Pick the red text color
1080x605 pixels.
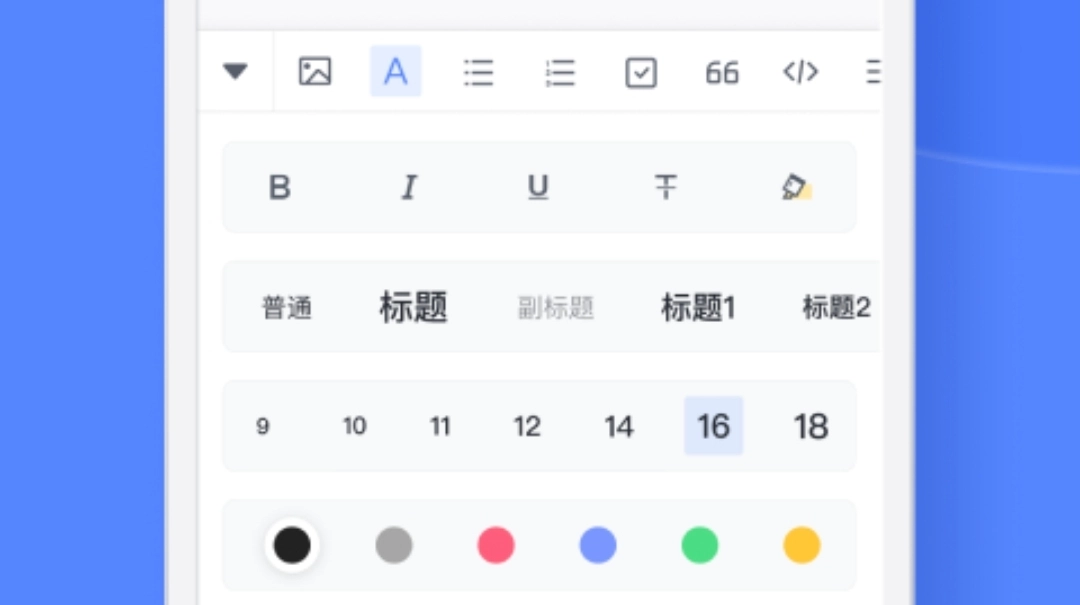[x=496, y=546]
